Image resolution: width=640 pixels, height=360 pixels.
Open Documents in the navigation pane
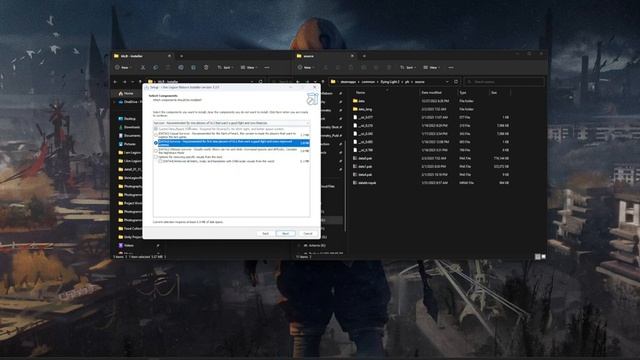(x=129, y=136)
